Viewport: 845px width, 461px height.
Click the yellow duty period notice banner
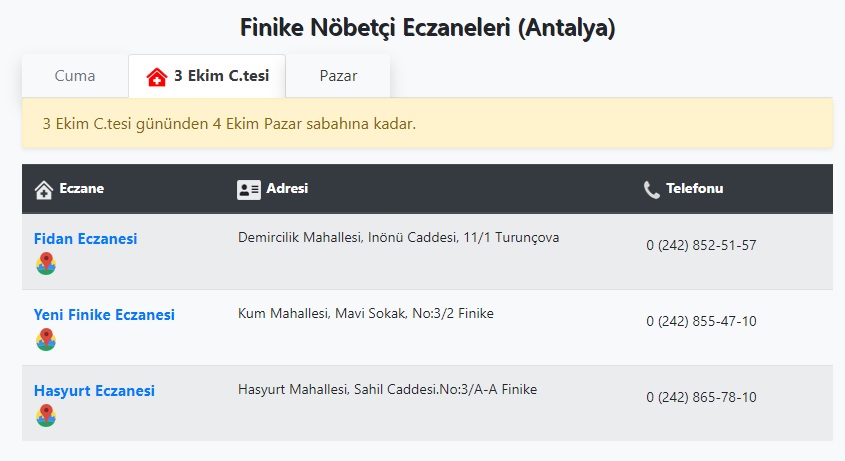(427, 123)
